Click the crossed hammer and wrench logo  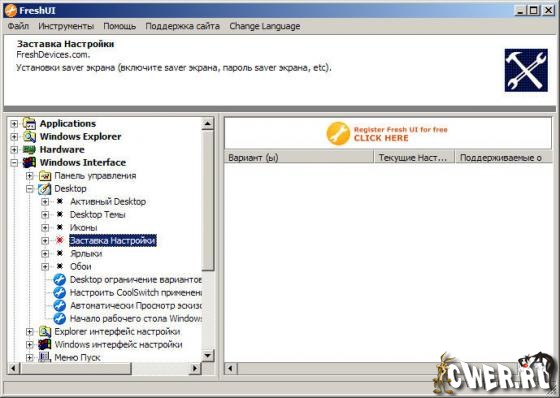526,70
